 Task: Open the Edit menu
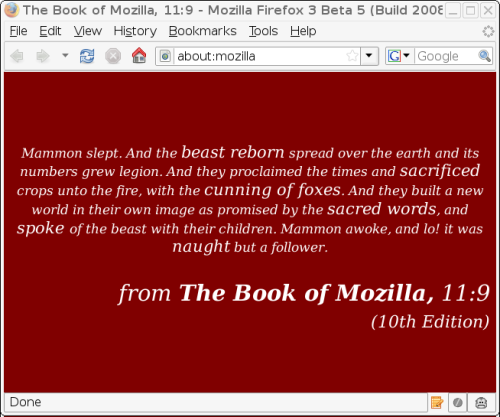(50, 31)
